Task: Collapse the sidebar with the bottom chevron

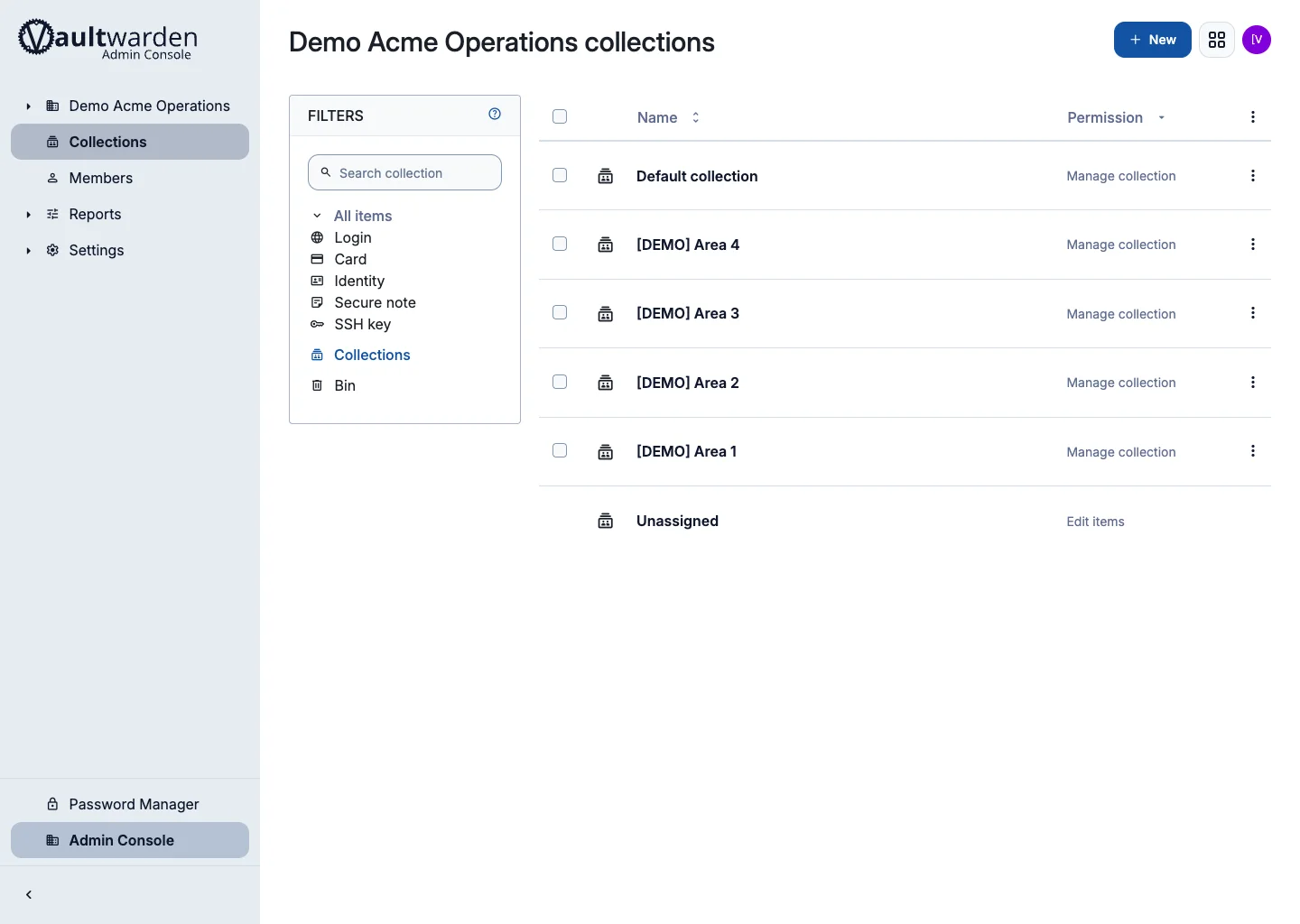Action: coord(29,895)
